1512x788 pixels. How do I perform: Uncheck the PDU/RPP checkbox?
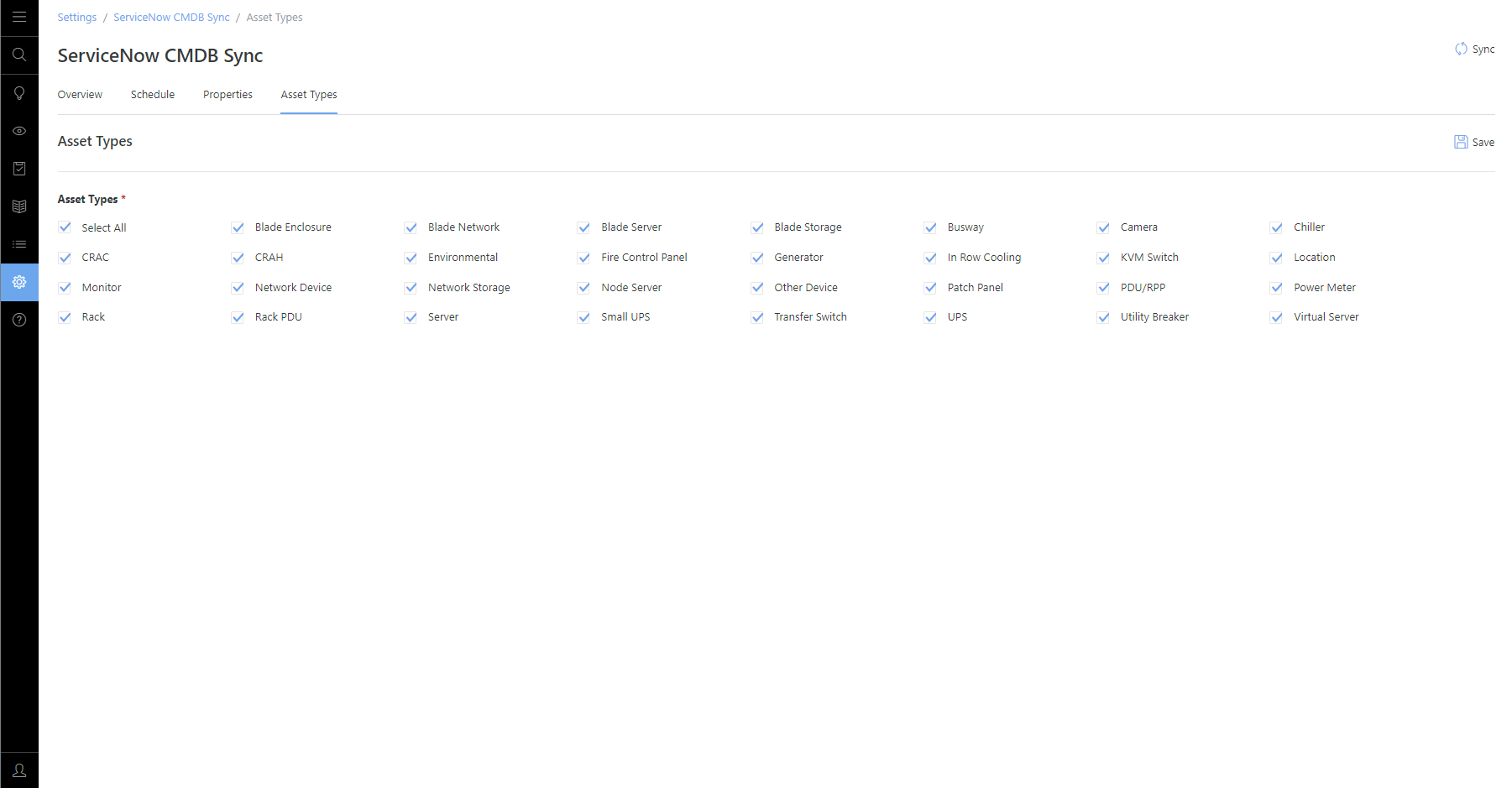tap(1103, 288)
